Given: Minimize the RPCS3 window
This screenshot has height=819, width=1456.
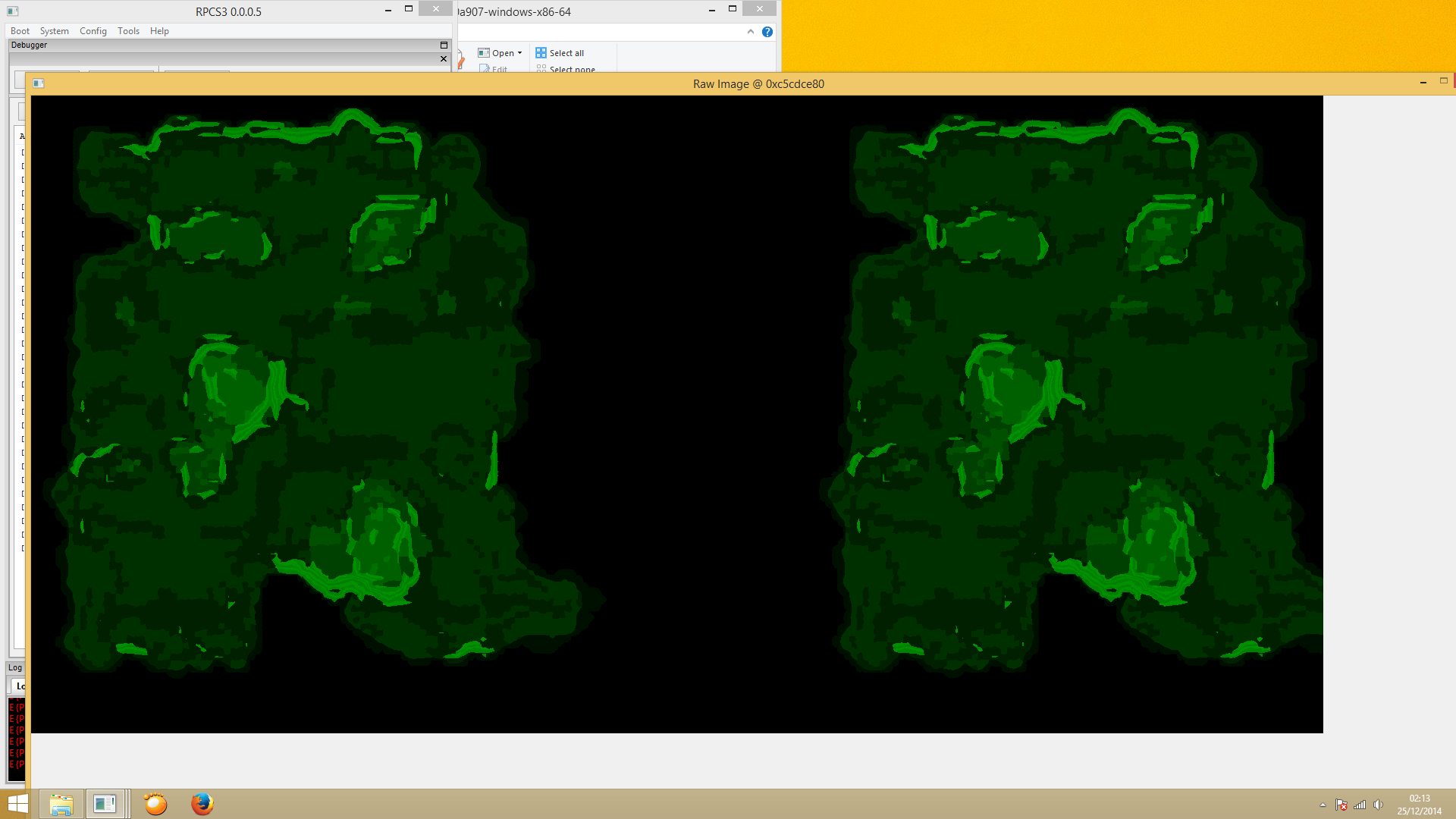Looking at the screenshot, I should (x=388, y=10).
